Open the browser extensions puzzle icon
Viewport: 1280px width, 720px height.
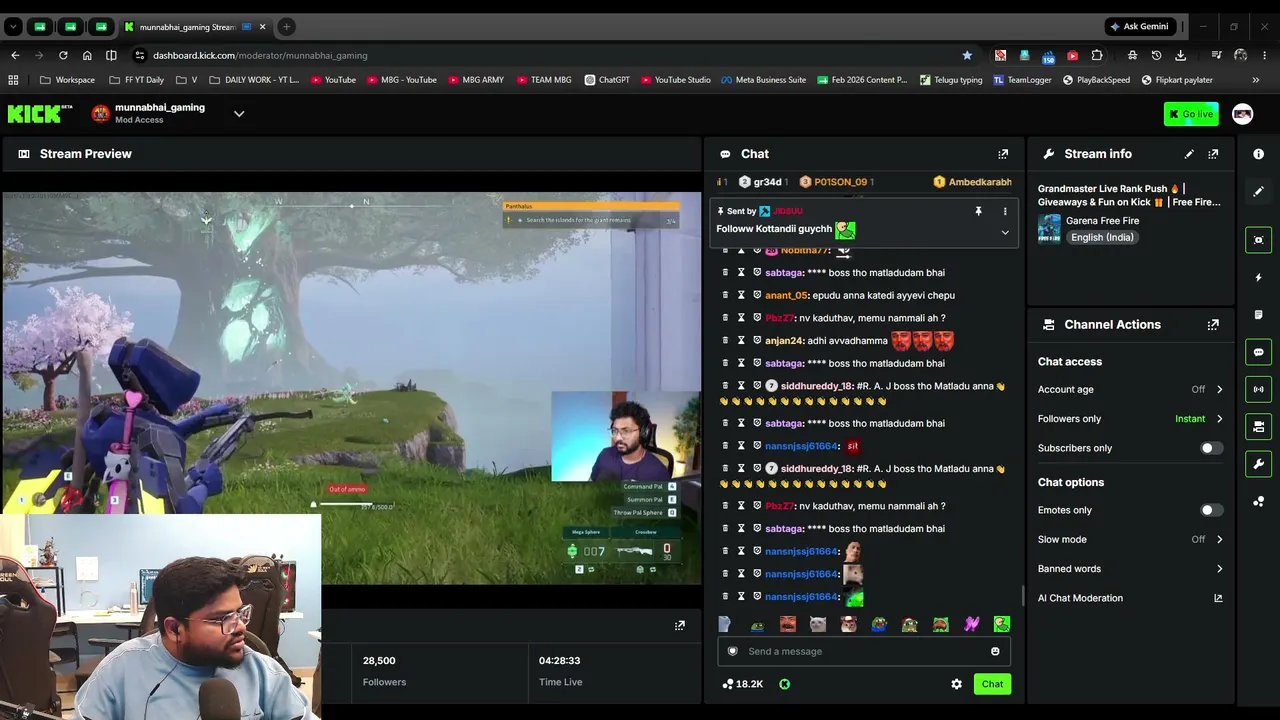click(1097, 55)
